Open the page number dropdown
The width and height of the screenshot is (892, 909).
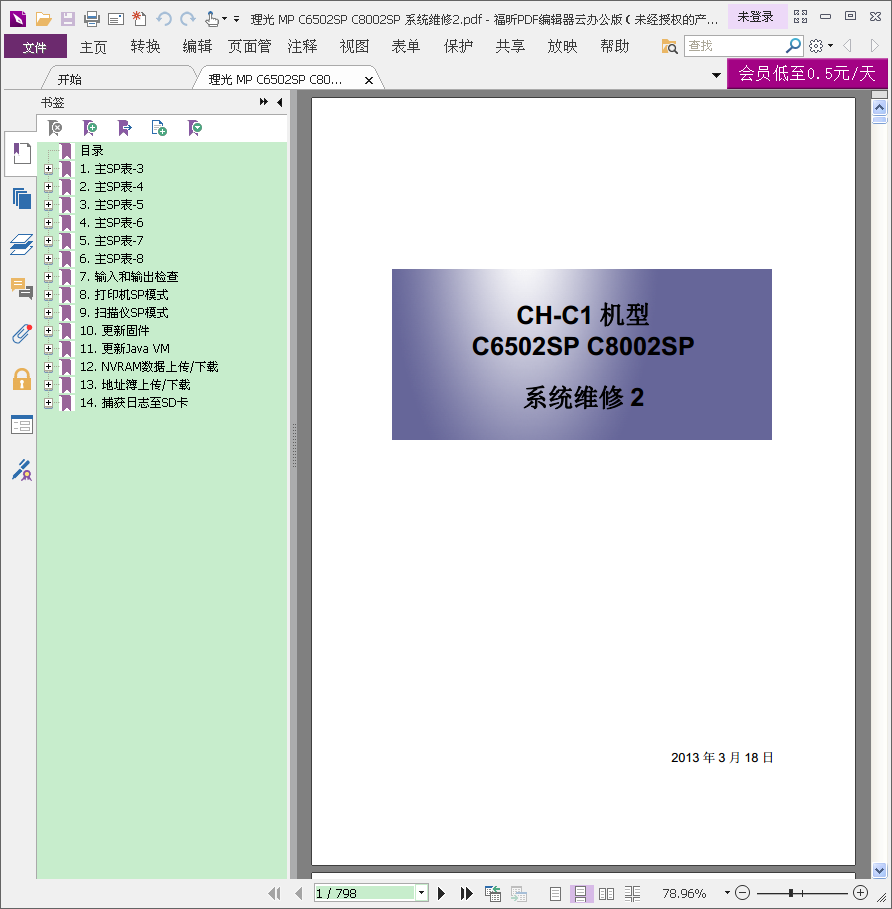[x=421, y=893]
